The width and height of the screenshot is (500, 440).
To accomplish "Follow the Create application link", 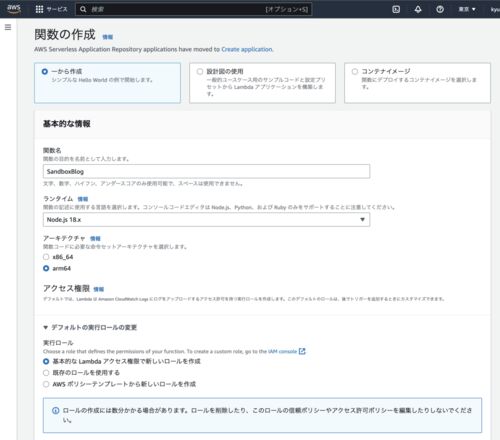I will [247, 49].
